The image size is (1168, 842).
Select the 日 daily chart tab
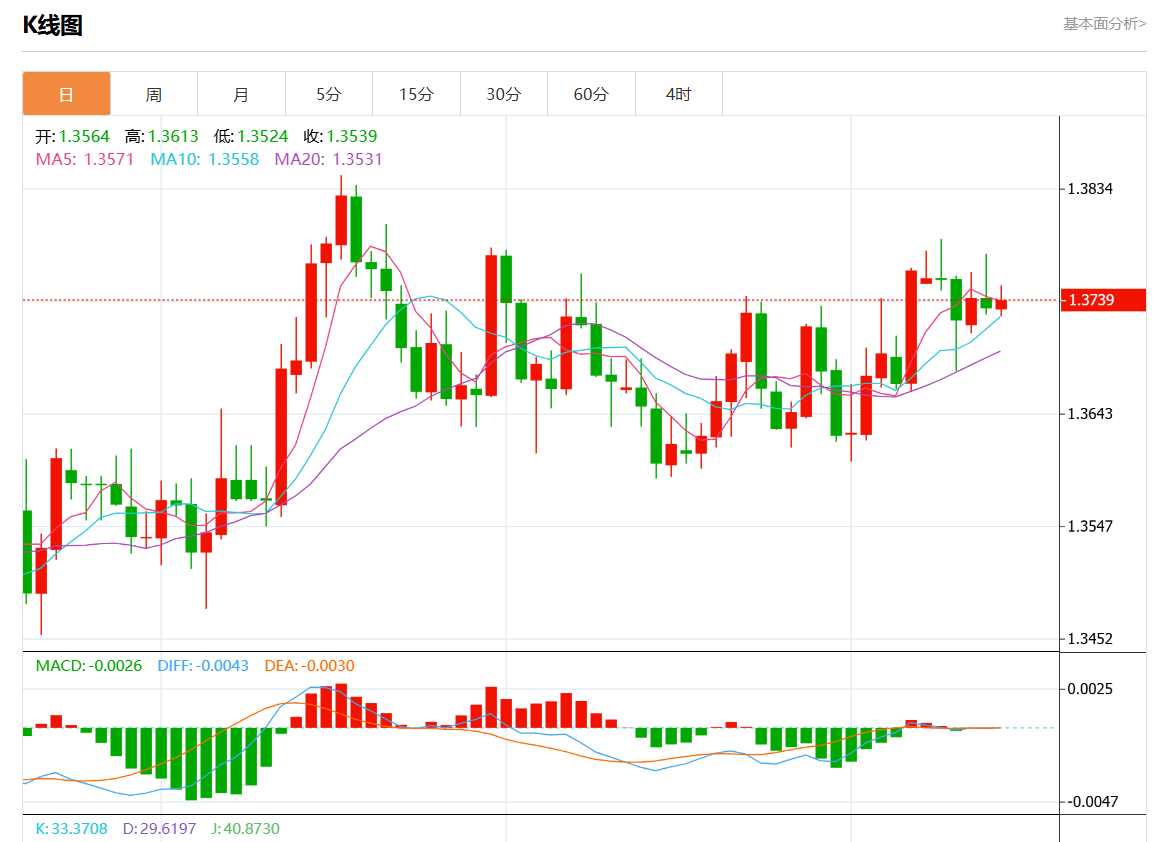point(66,94)
